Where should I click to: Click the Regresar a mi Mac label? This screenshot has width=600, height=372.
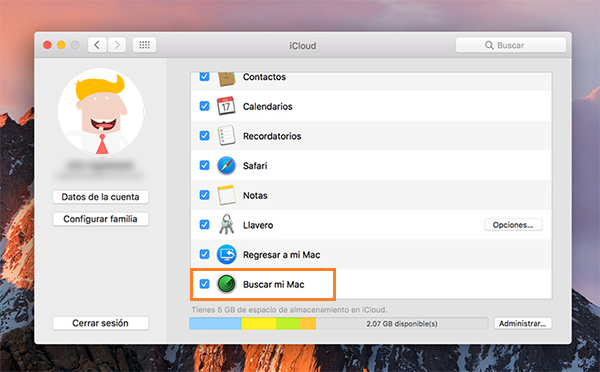[x=282, y=255]
